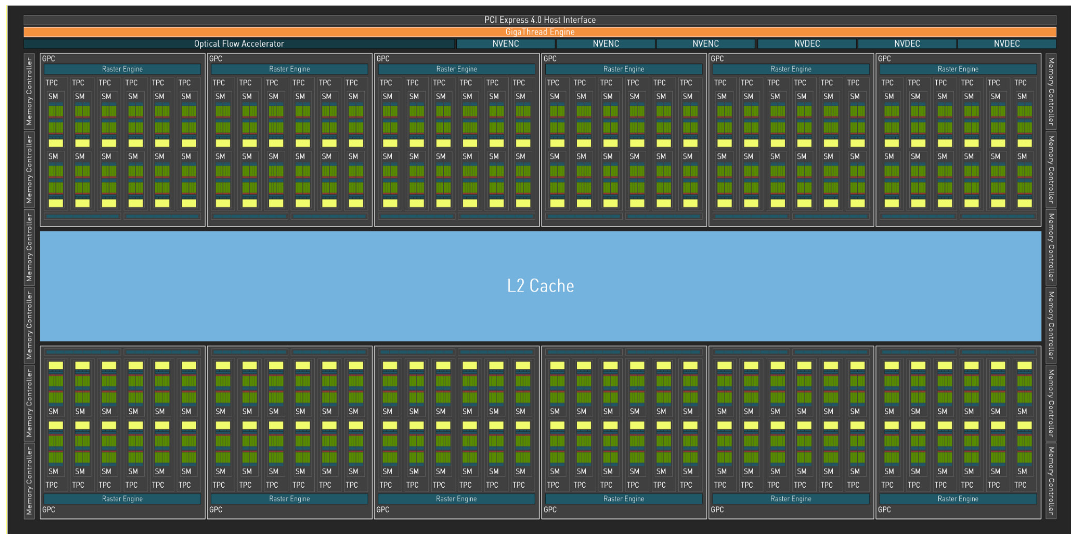
Task: Click Raster Engine in bottom-right GPC
Action: 957,498
